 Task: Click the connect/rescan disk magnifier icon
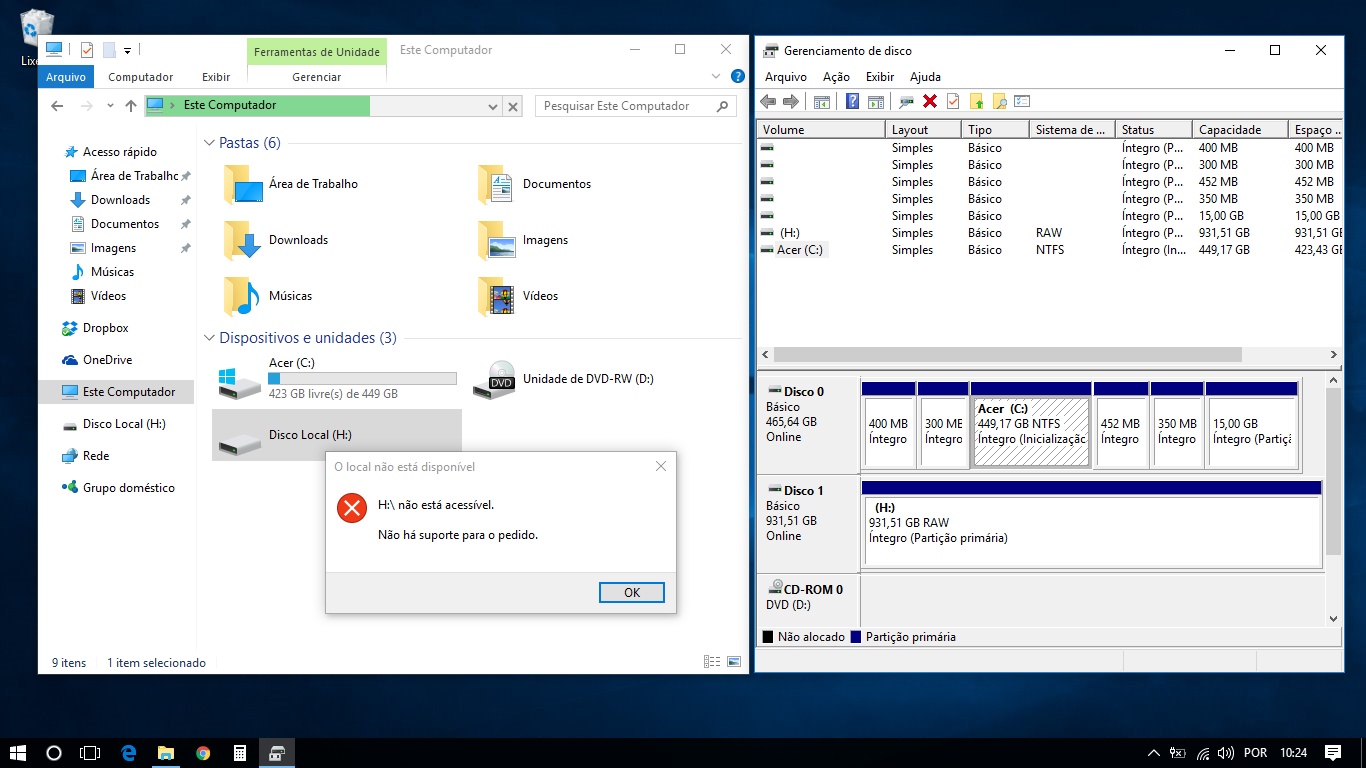907,101
